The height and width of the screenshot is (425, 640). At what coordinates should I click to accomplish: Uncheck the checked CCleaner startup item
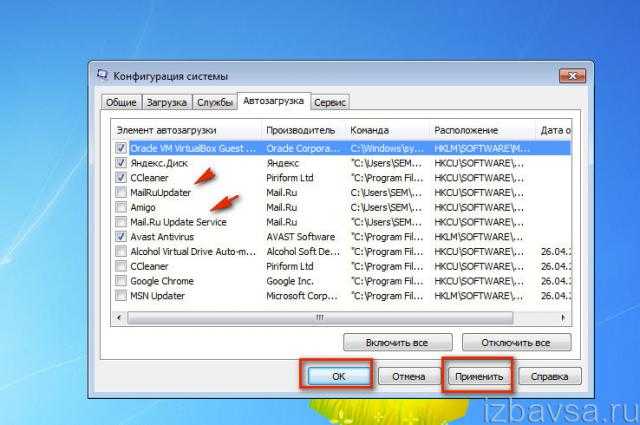tap(121, 178)
